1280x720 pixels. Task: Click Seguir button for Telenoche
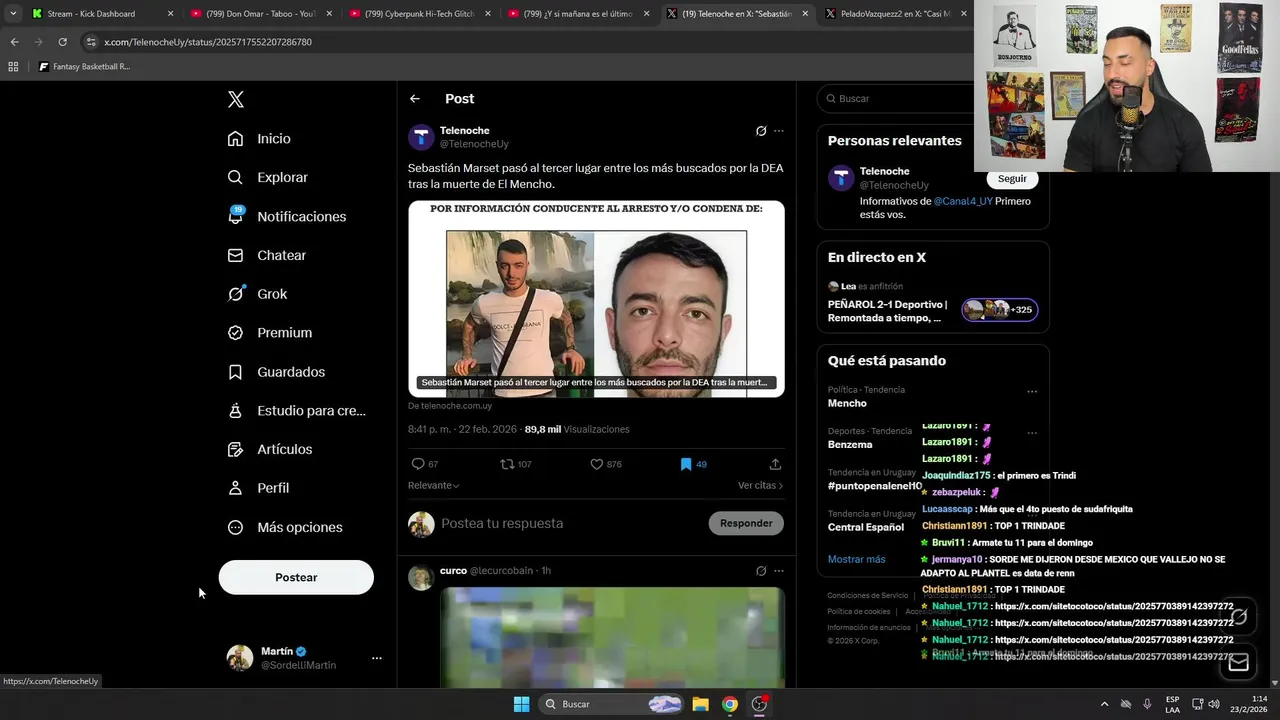(x=1012, y=179)
